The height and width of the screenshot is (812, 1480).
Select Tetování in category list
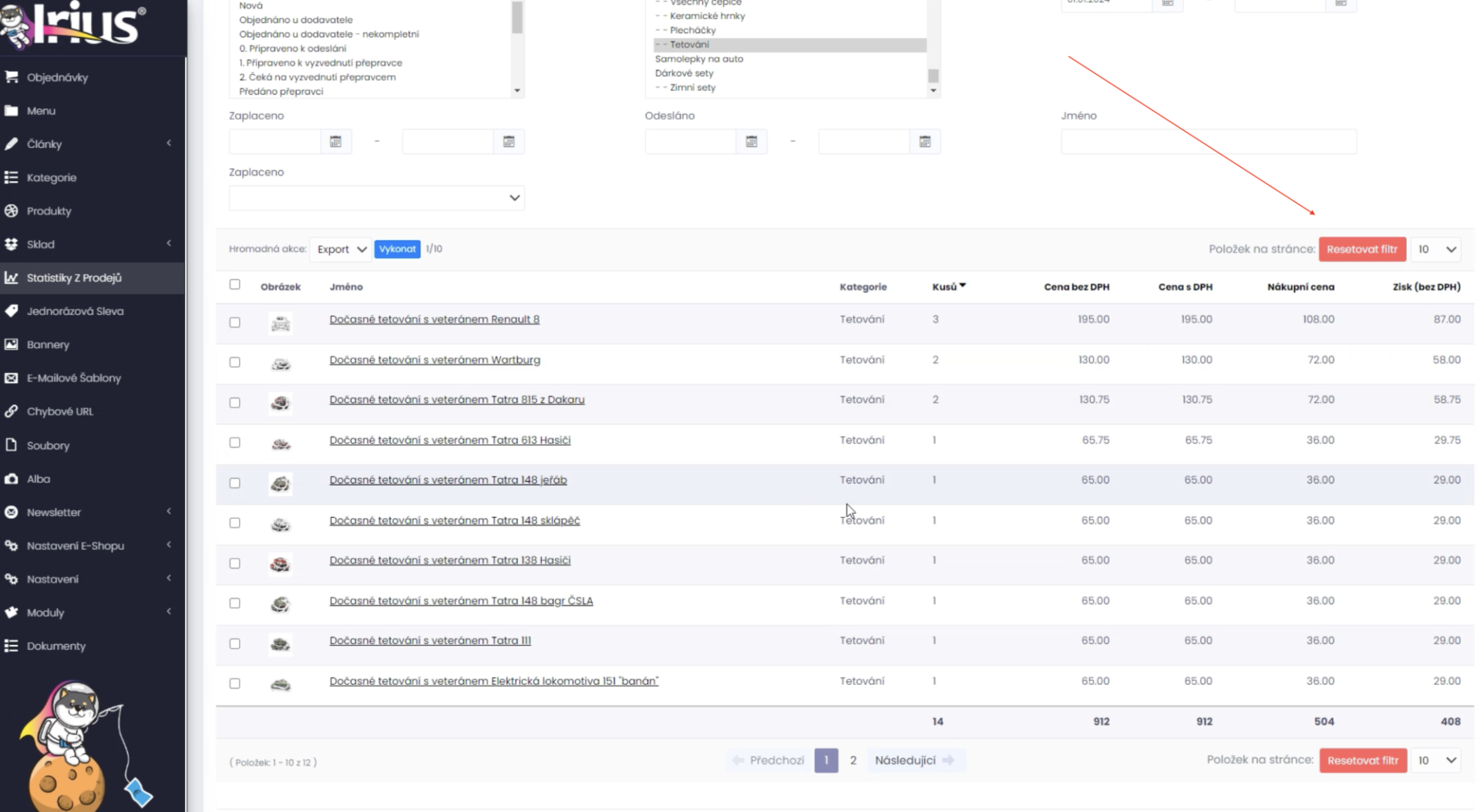(x=789, y=45)
